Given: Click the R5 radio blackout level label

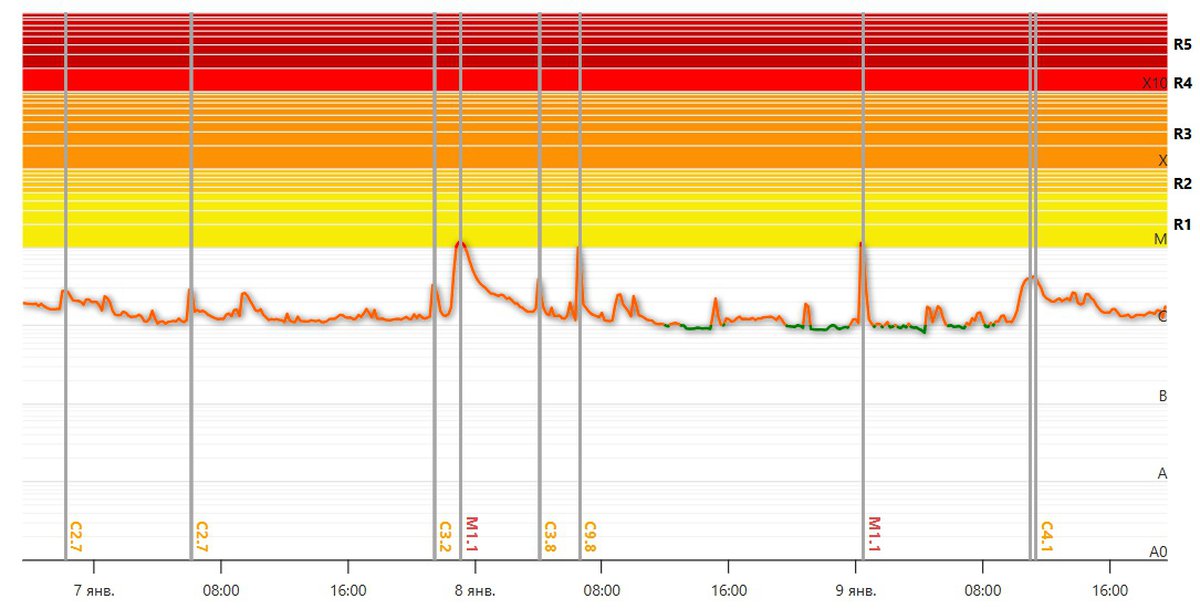Looking at the screenshot, I should (1182, 44).
